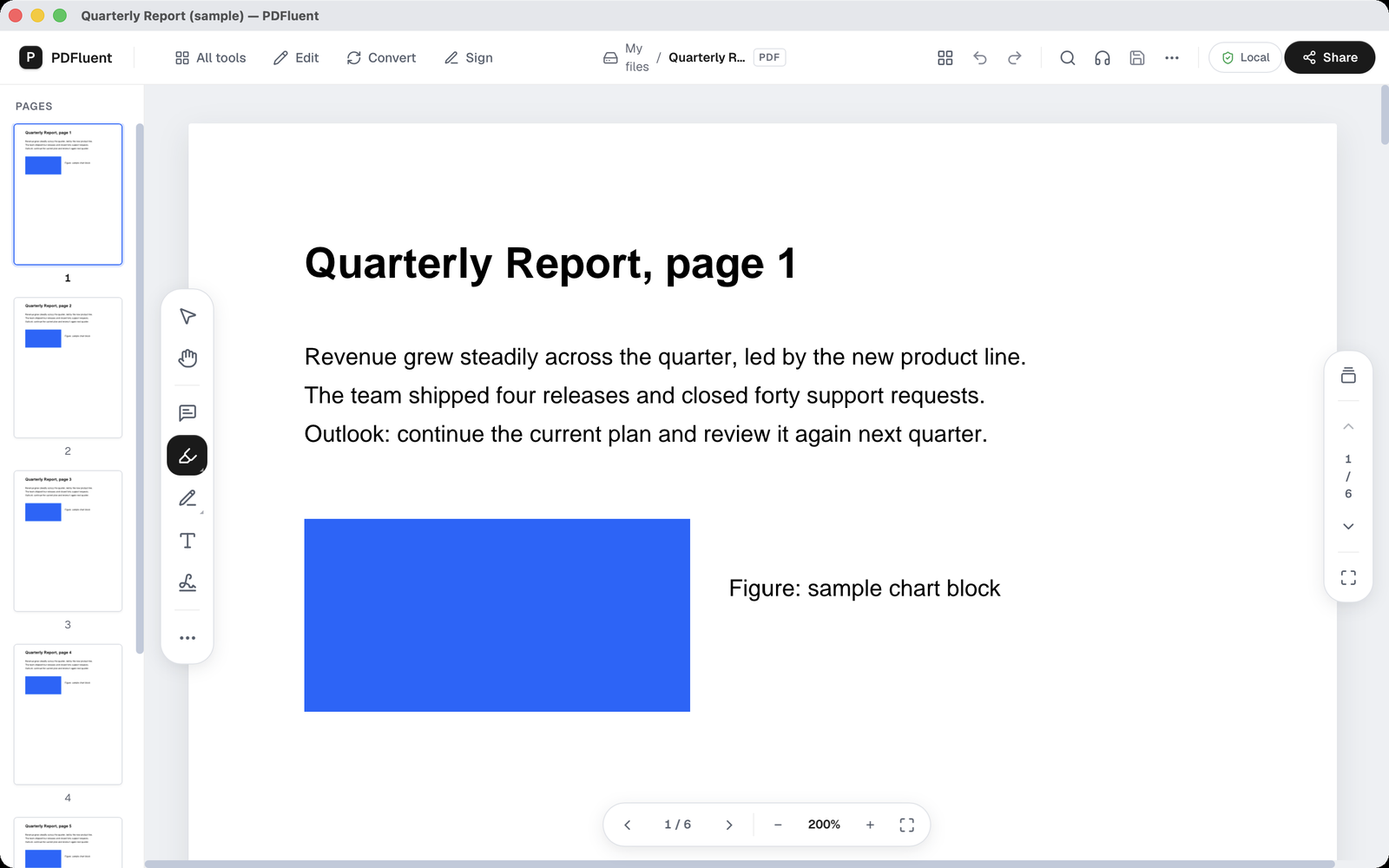The image size is (1389, 868).
Task: Click the blue sample chart block
Action: click(497, 615)
